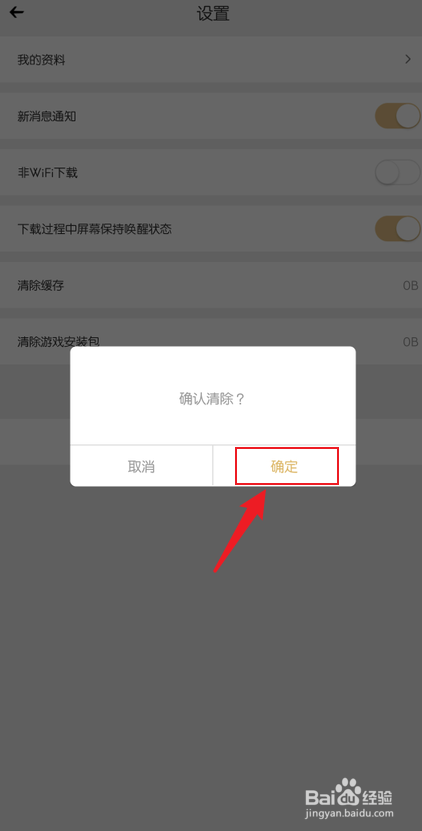This screenshot has height=831, width=422.
Task: Open the jingyan.baidu.com link text
Action: 349,812
